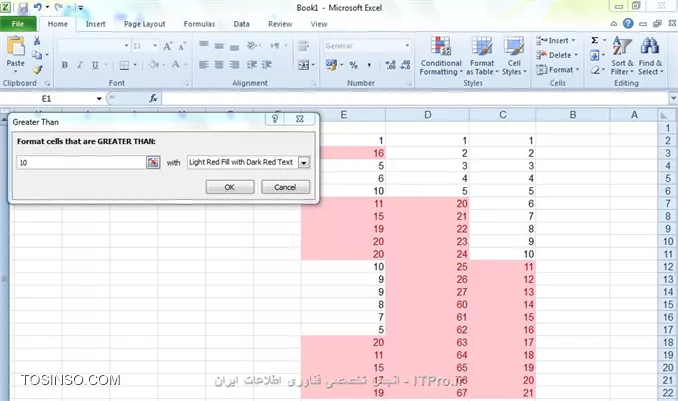Click the Fill down-arrow icon
This screenshot has height=401, width=678.
595,55
